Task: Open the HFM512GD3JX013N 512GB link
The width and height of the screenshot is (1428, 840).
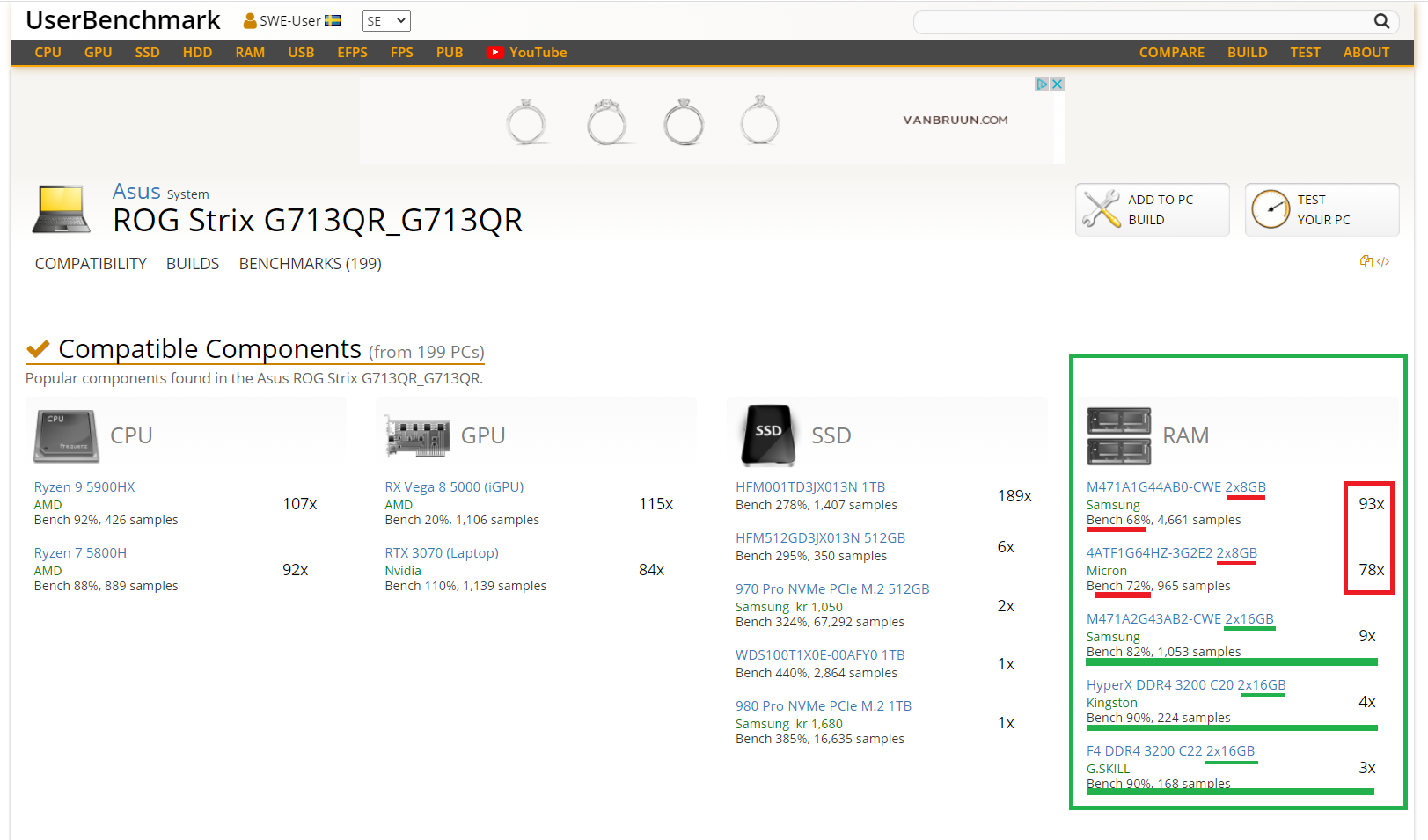Action: [x=821, y=538]
